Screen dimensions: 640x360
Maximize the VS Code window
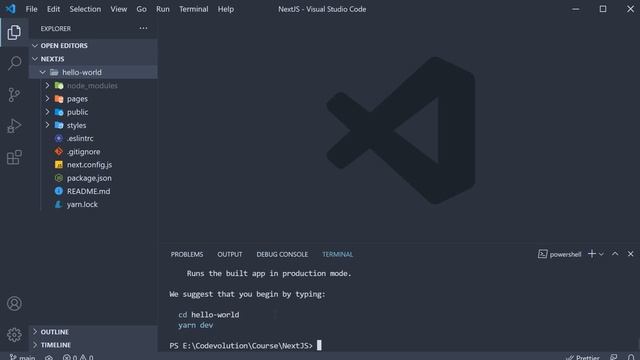[602, 9]
